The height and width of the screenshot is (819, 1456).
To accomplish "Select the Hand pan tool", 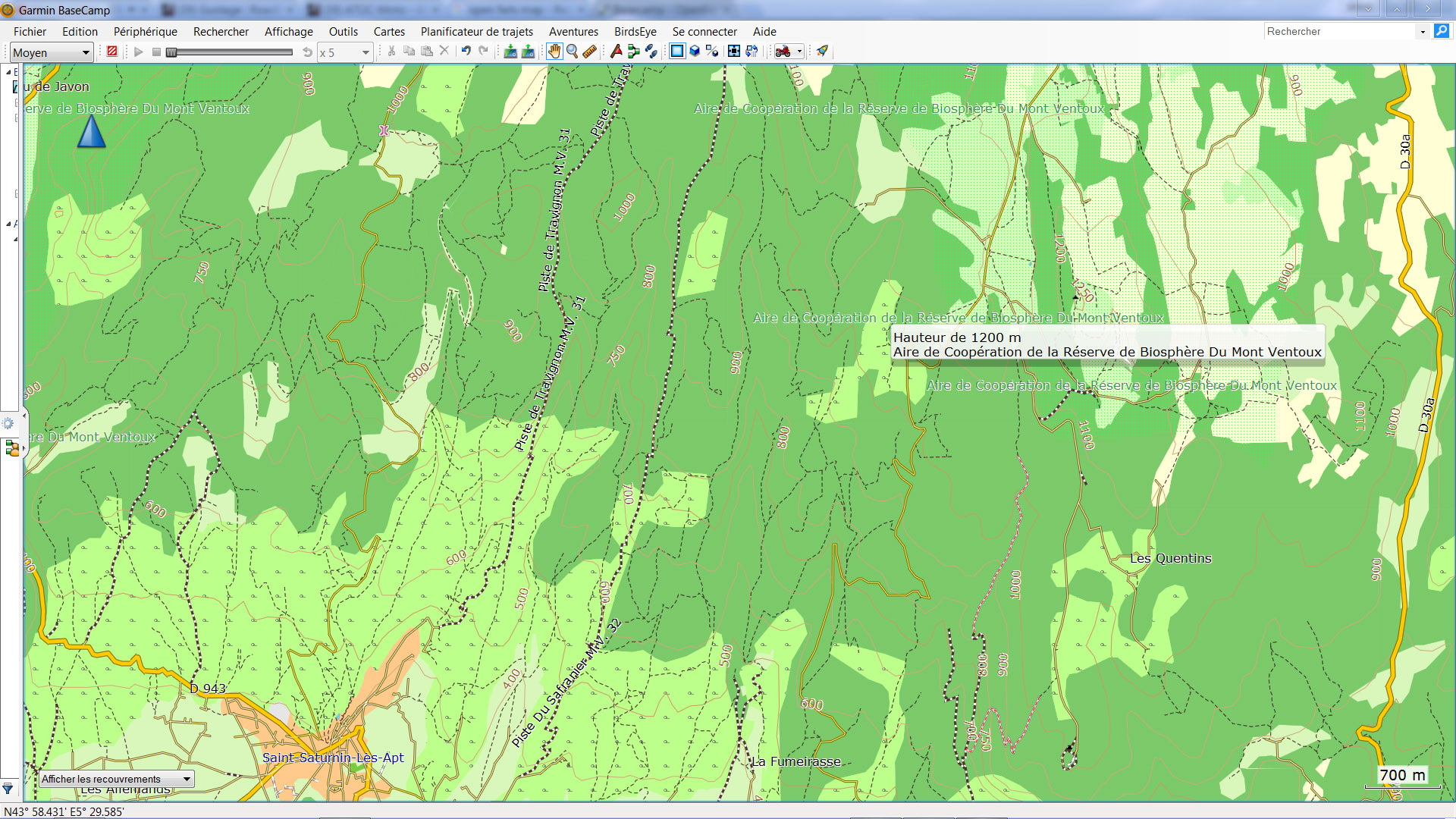I will [554, 52].
